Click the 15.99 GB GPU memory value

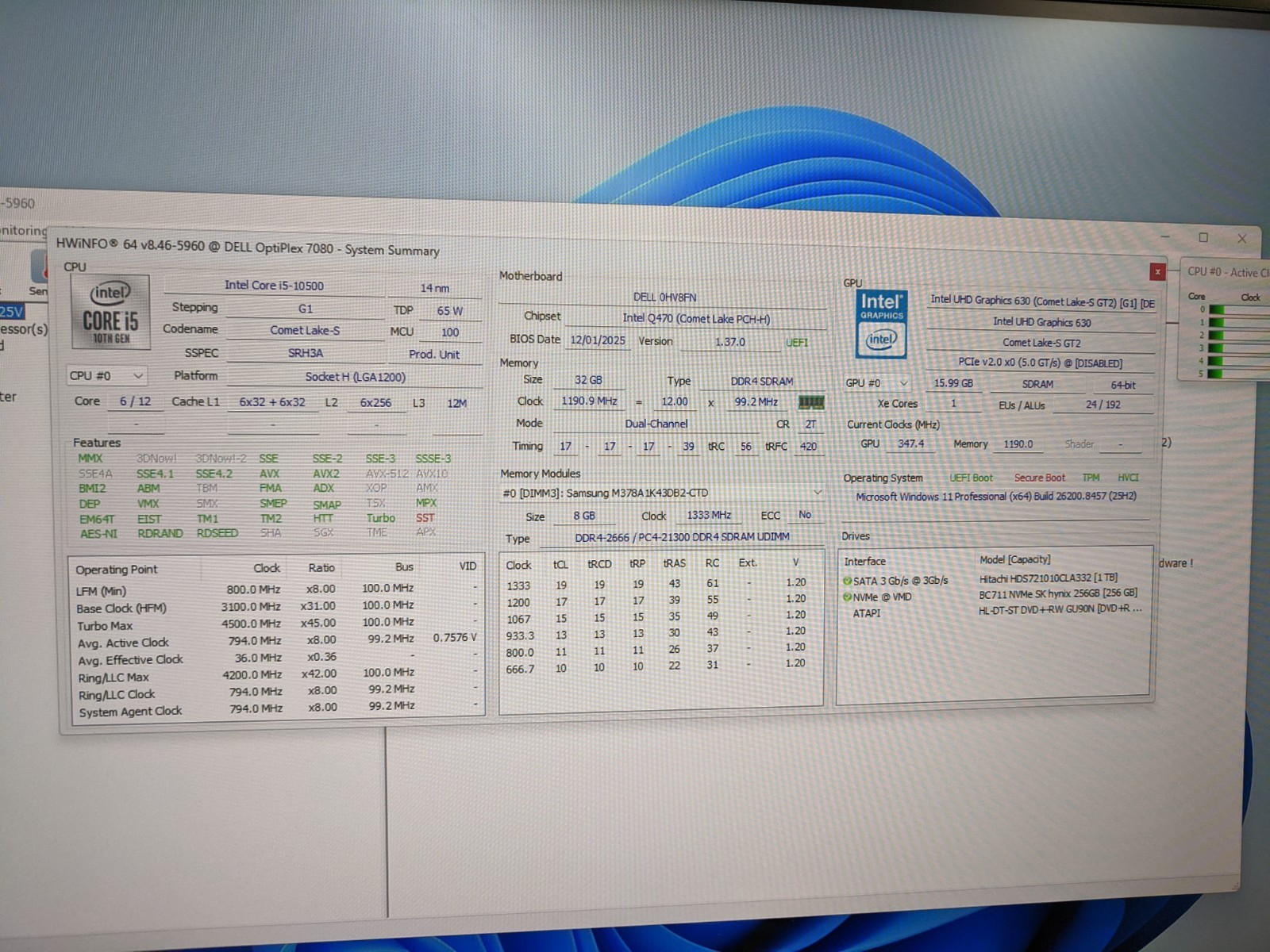953,383
